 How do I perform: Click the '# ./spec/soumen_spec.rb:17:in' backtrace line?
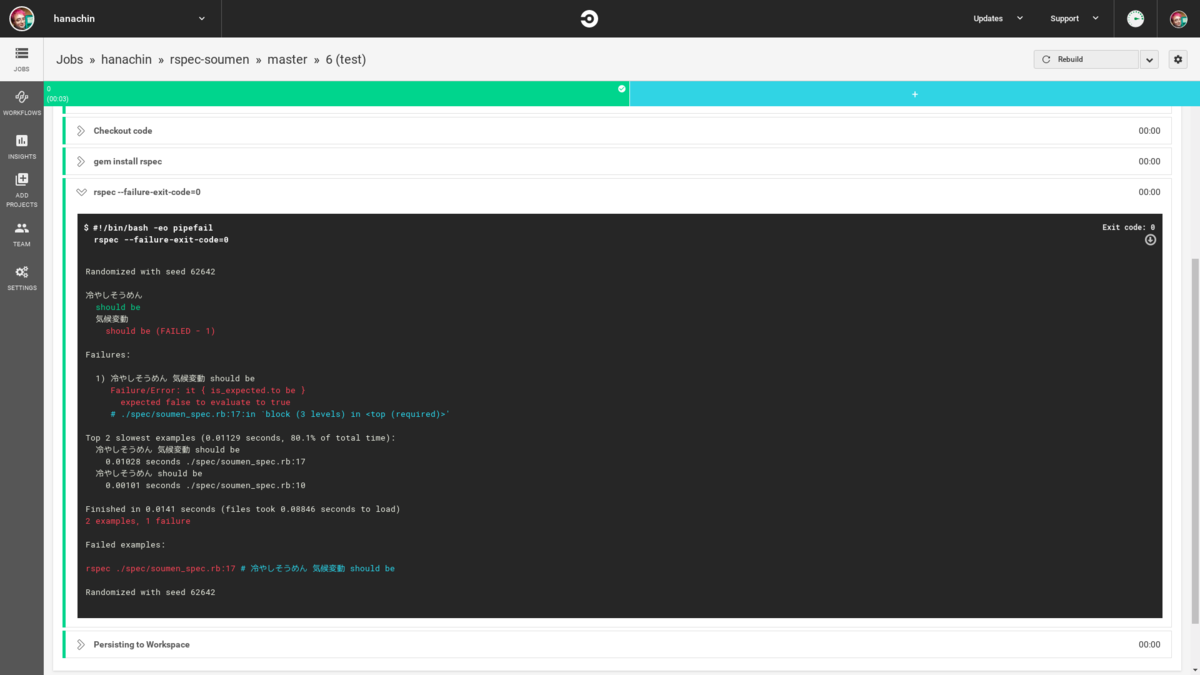280,414
